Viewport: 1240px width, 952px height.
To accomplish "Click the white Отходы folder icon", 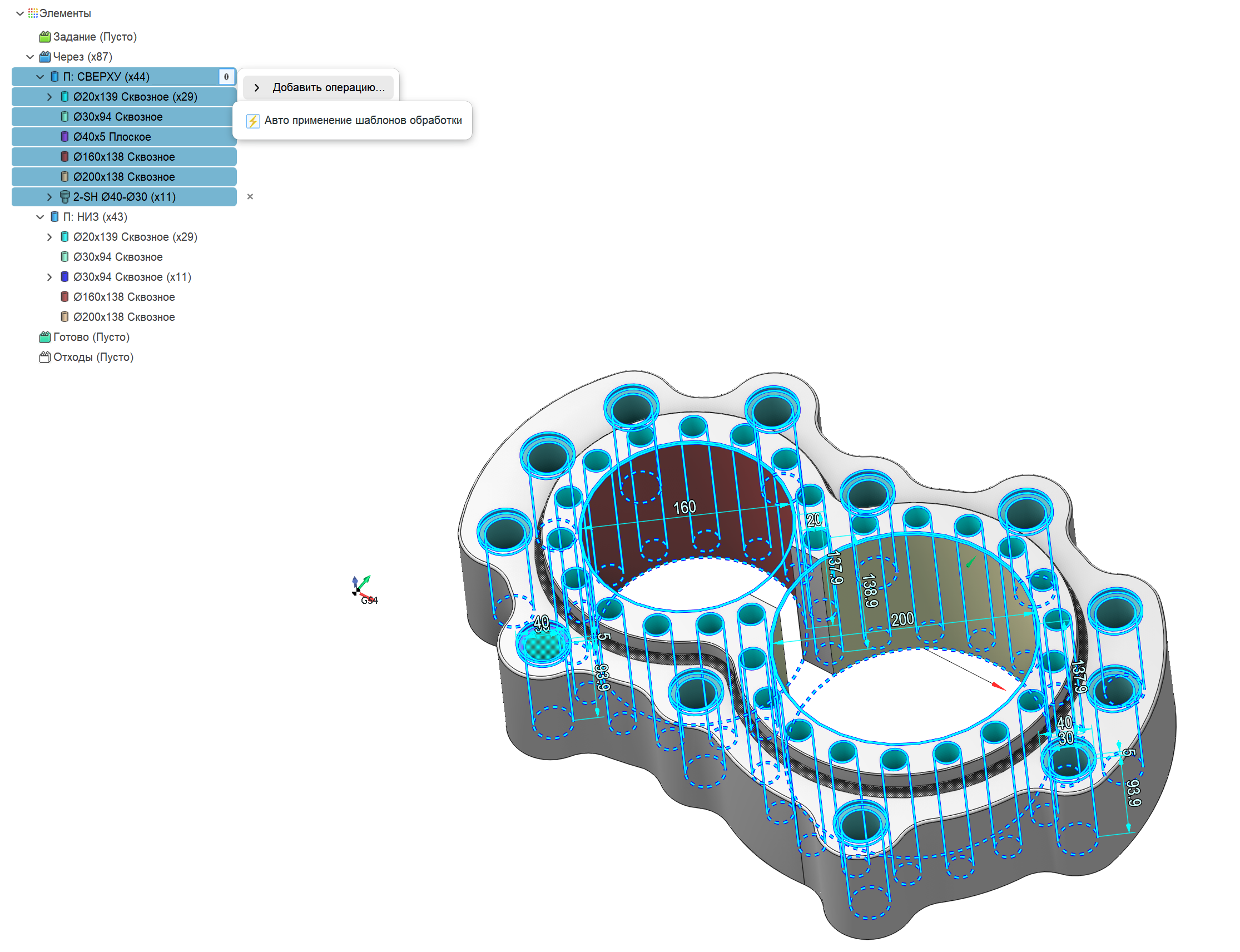I will pyautogui.click(x=45, y=357).
